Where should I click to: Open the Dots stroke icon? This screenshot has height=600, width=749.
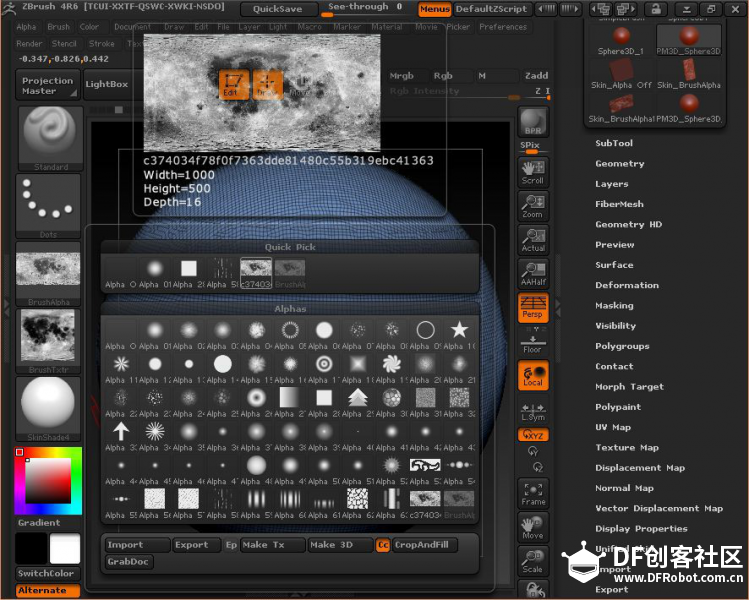(48, 206)
